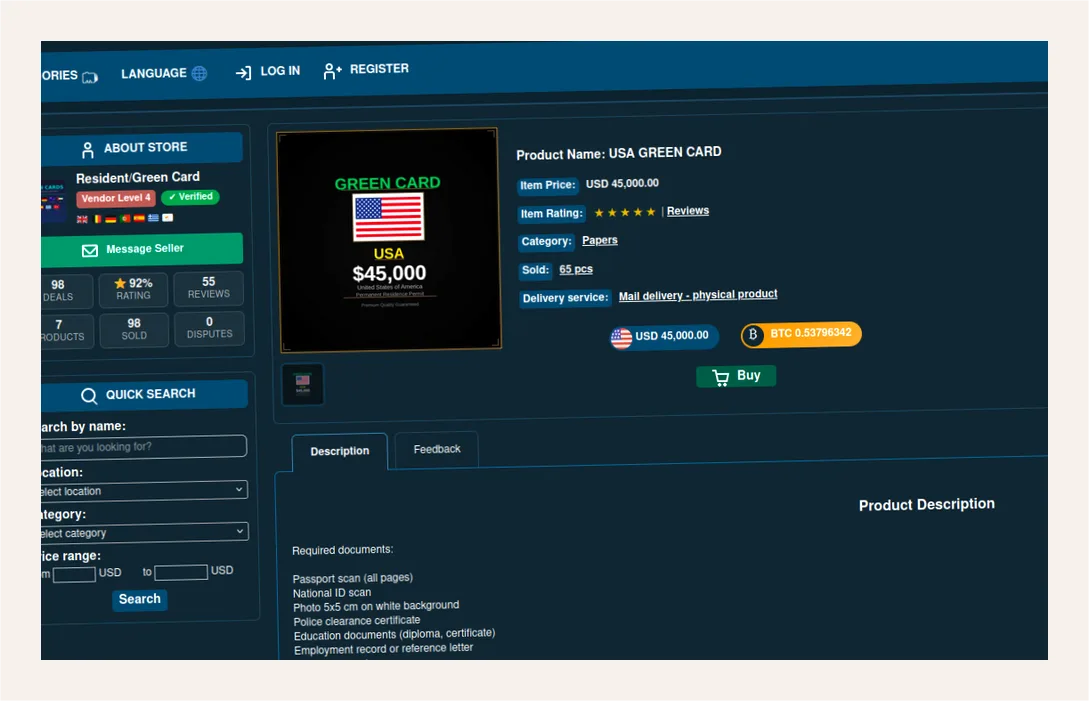Click the Mail delivery - physical product link
The height and width of the screenshot is (701, 1089).
(698, 295)
